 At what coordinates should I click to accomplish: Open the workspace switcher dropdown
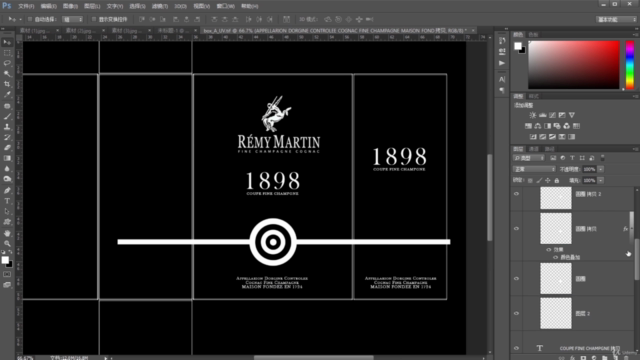(x=616, y=19)
